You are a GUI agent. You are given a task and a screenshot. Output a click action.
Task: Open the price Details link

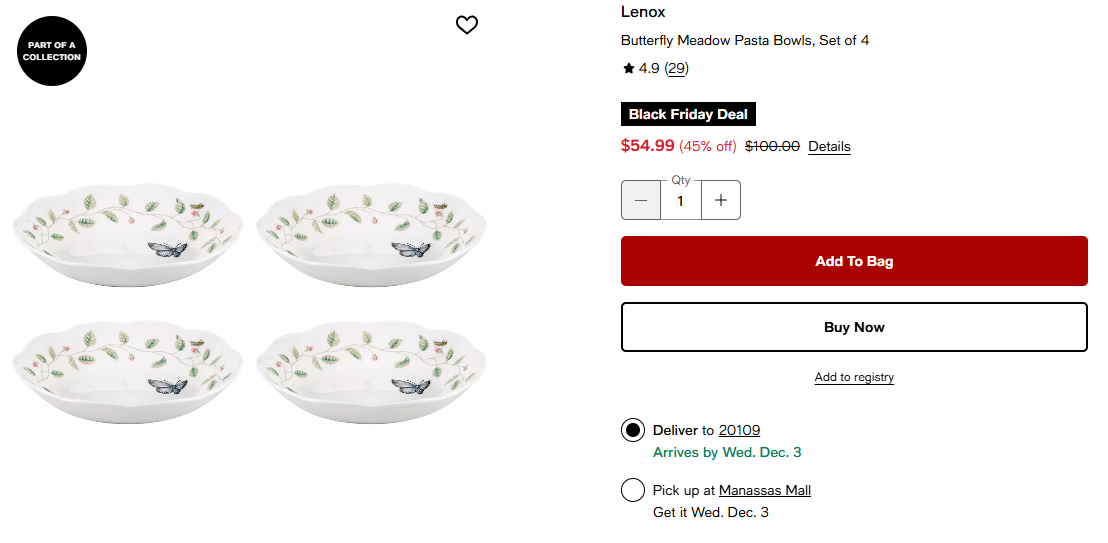(829, 146)
